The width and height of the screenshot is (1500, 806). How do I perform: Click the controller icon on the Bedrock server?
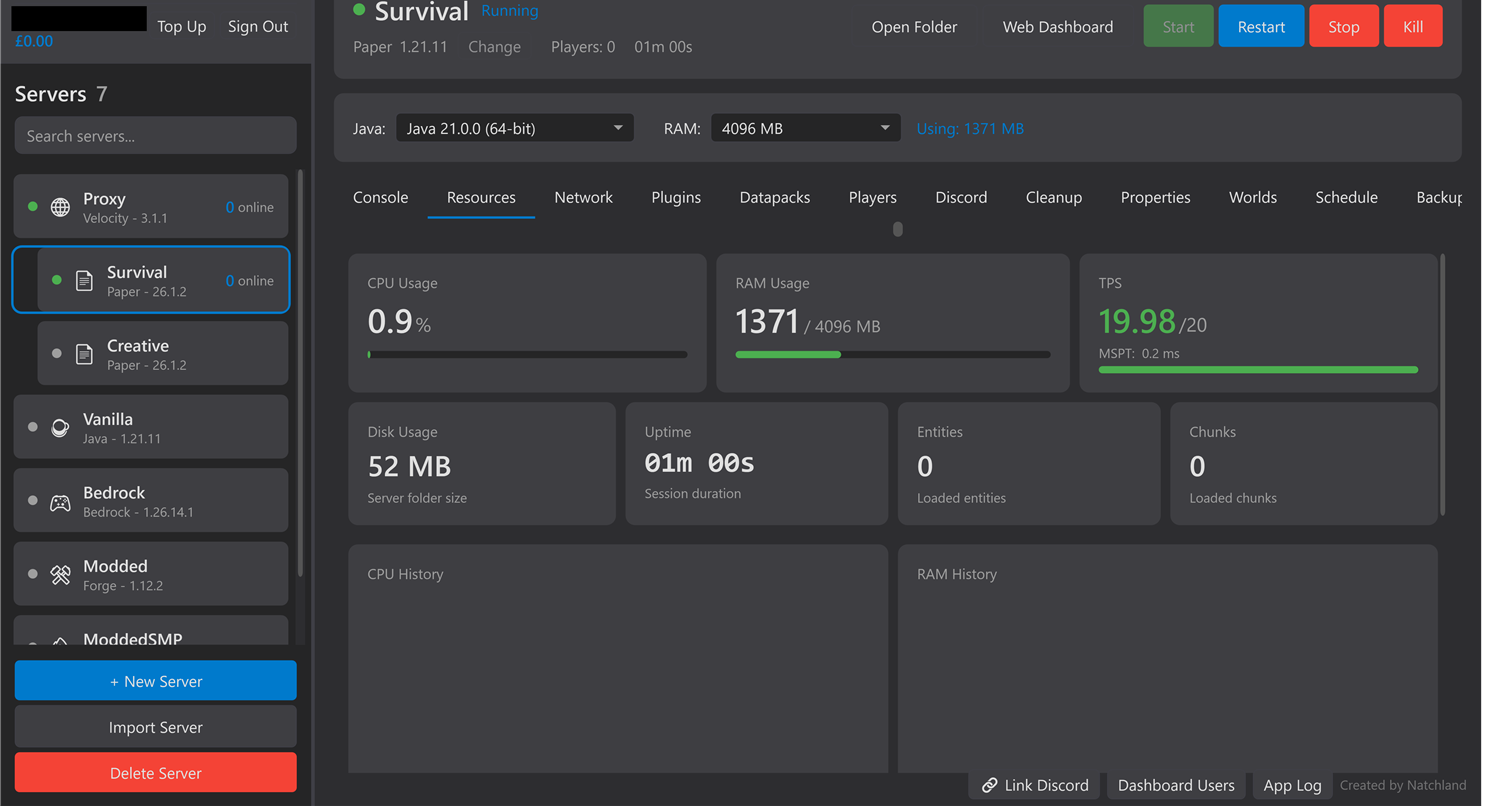click(60, 500)
